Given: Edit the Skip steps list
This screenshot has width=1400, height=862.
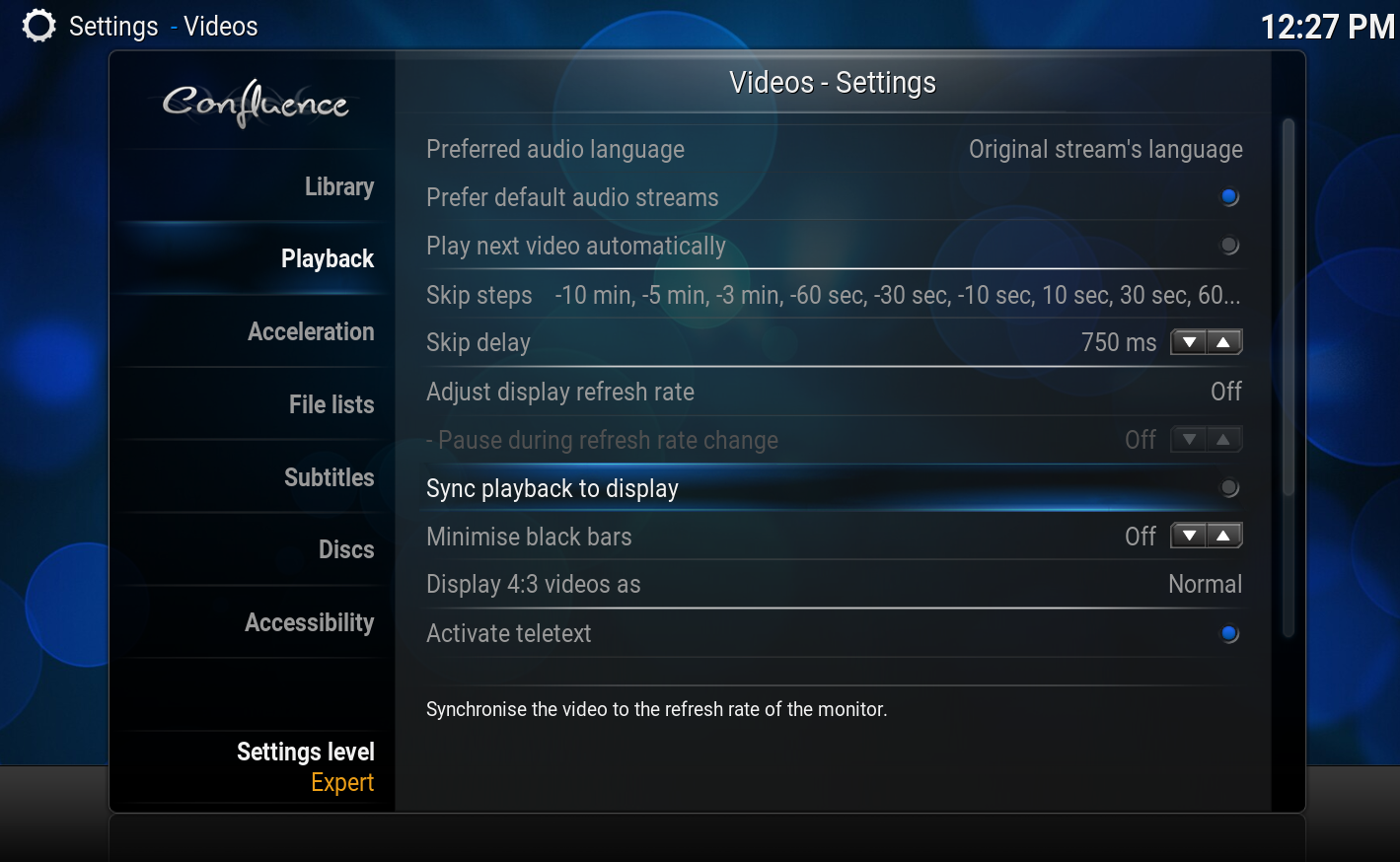Looking at the screenshot, I should tap(834, 295).
